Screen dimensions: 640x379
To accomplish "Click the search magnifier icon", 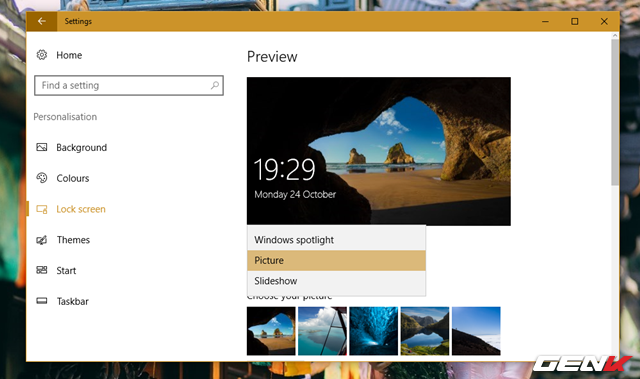I will pyautogui.click(x=215, y=85).
